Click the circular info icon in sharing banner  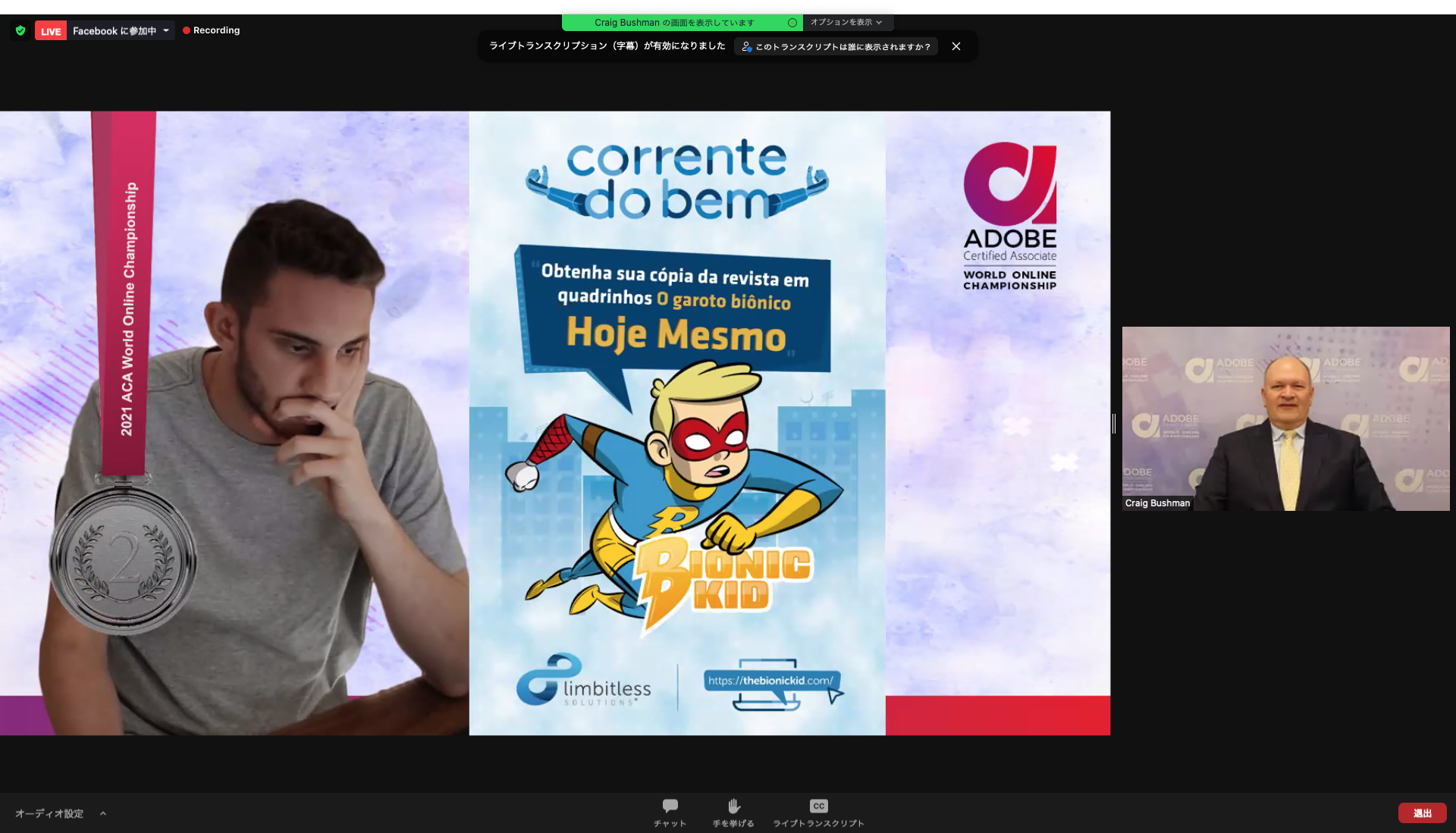pos(792,23)
